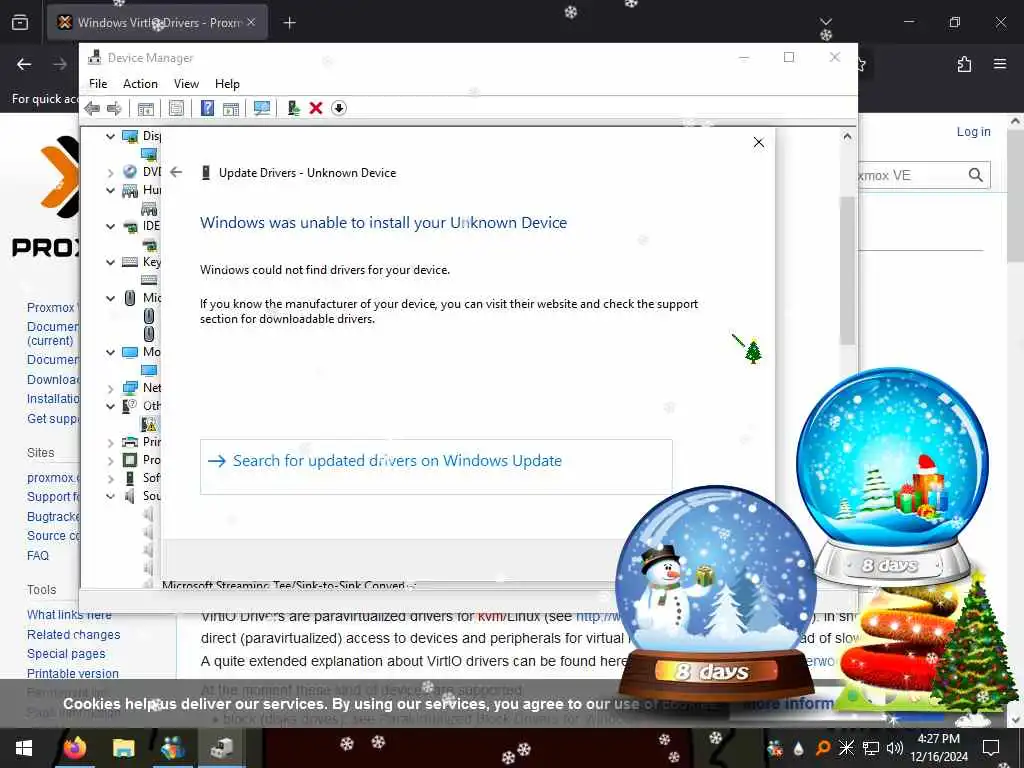Click the taskbar clock showing 4:27 PM
Viewport: 1024px width, 768px height.
938,748
